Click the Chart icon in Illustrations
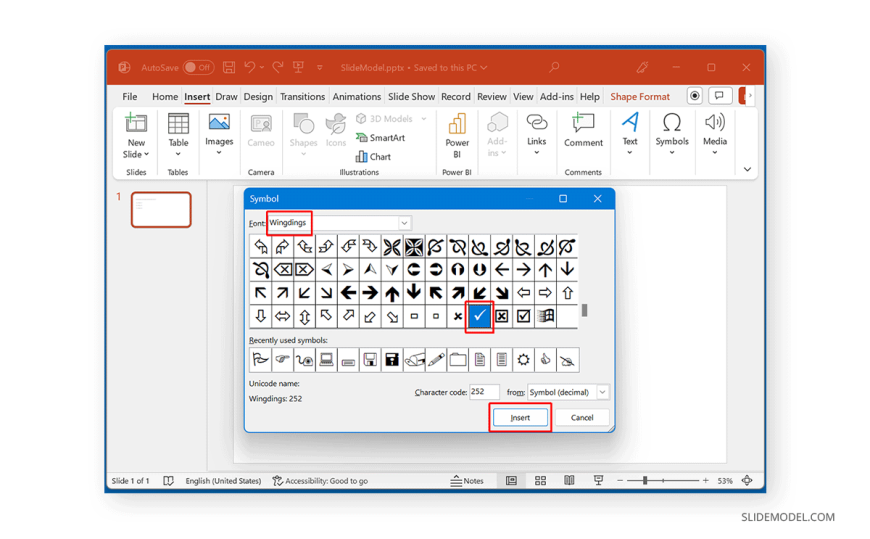This screenshot has height=539, width=870. pos(373,156)
